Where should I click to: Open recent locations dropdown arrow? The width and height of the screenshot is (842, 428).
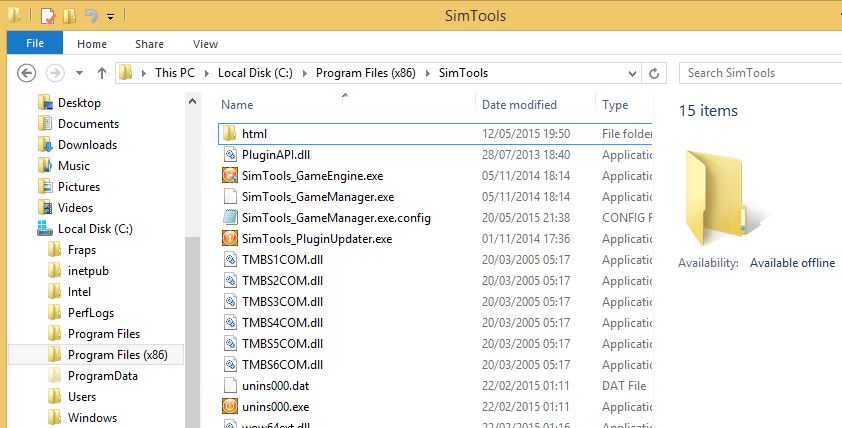(79, 73)
